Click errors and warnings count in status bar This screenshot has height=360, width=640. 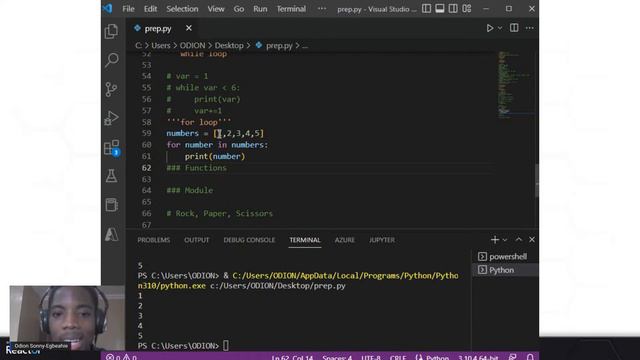click(121, 357)
